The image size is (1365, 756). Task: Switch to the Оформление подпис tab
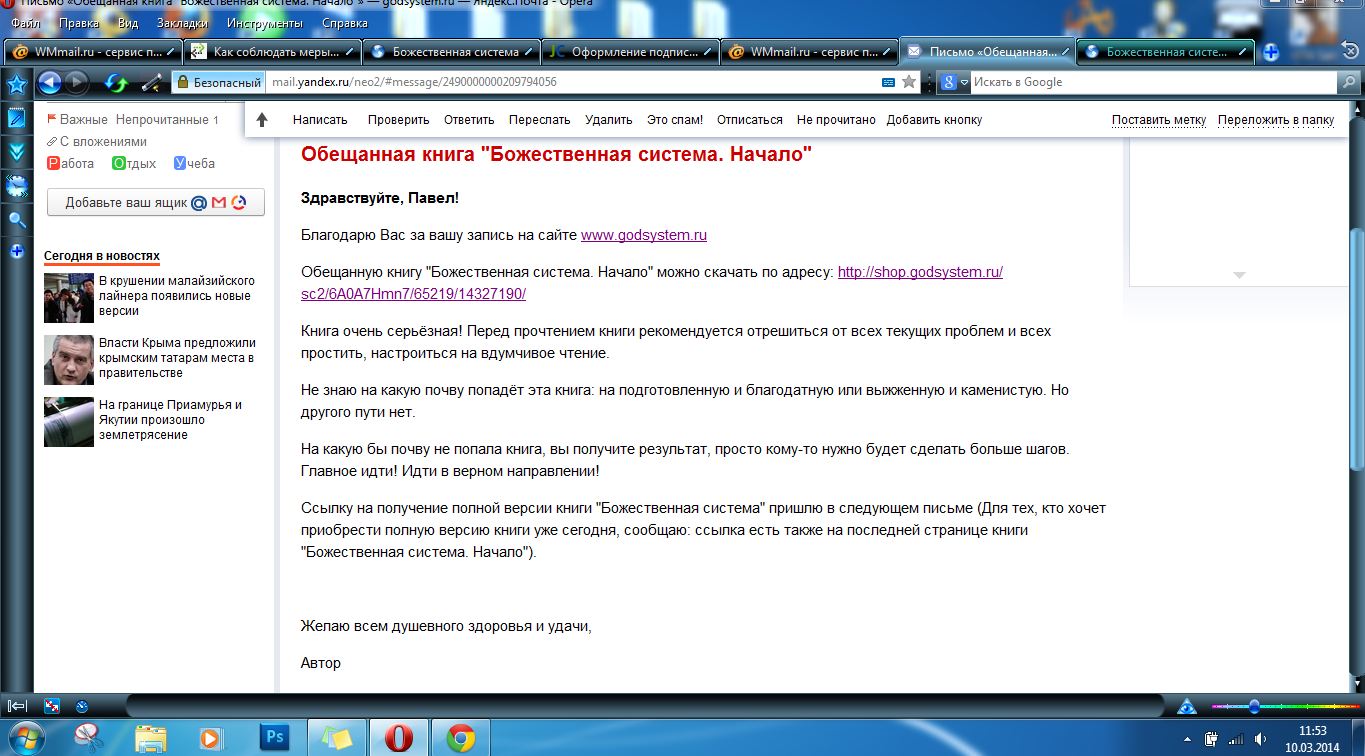[629, 51]
